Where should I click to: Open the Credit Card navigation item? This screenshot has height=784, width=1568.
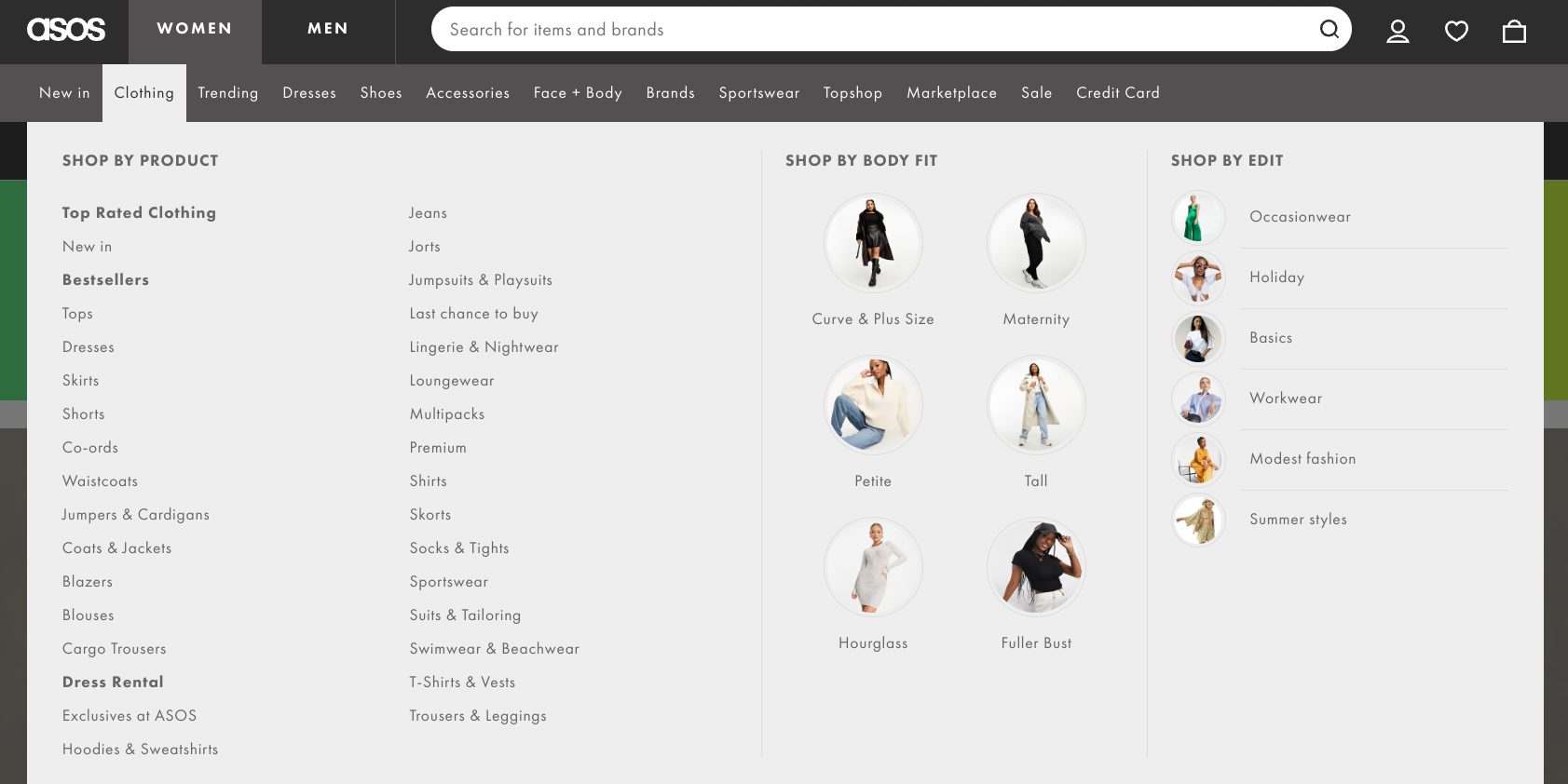coord(1118,93)
